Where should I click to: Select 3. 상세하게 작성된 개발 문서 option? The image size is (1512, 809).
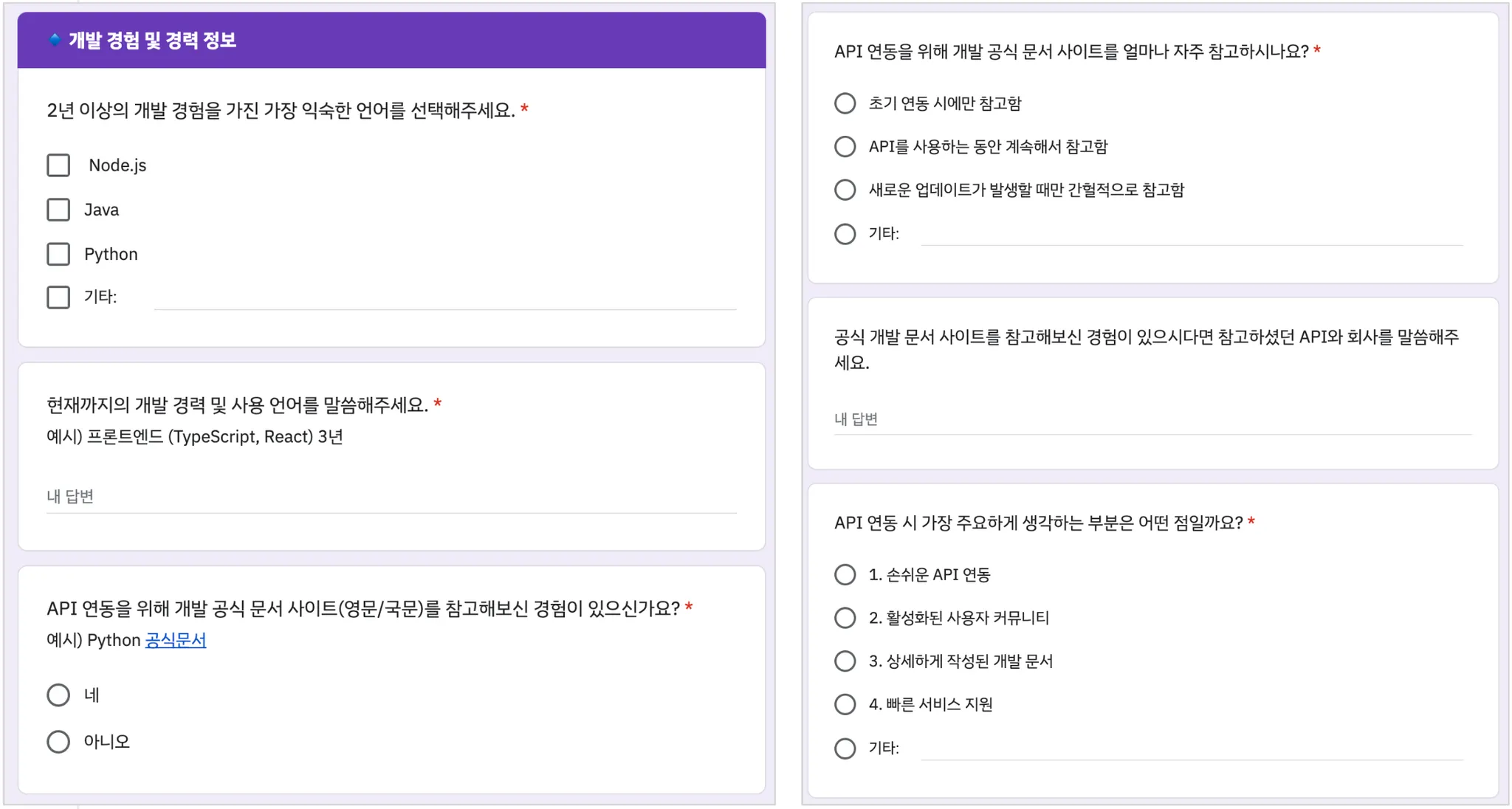click(845, 661)
